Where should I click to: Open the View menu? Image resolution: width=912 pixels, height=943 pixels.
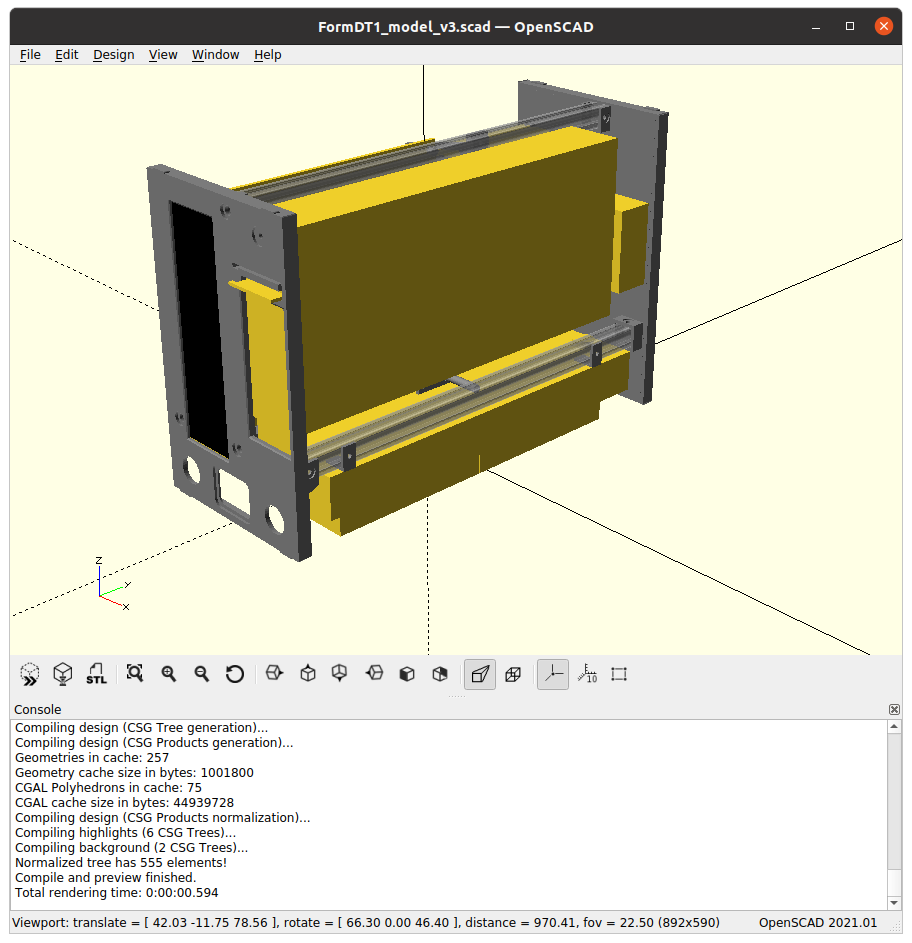point(163,55)
